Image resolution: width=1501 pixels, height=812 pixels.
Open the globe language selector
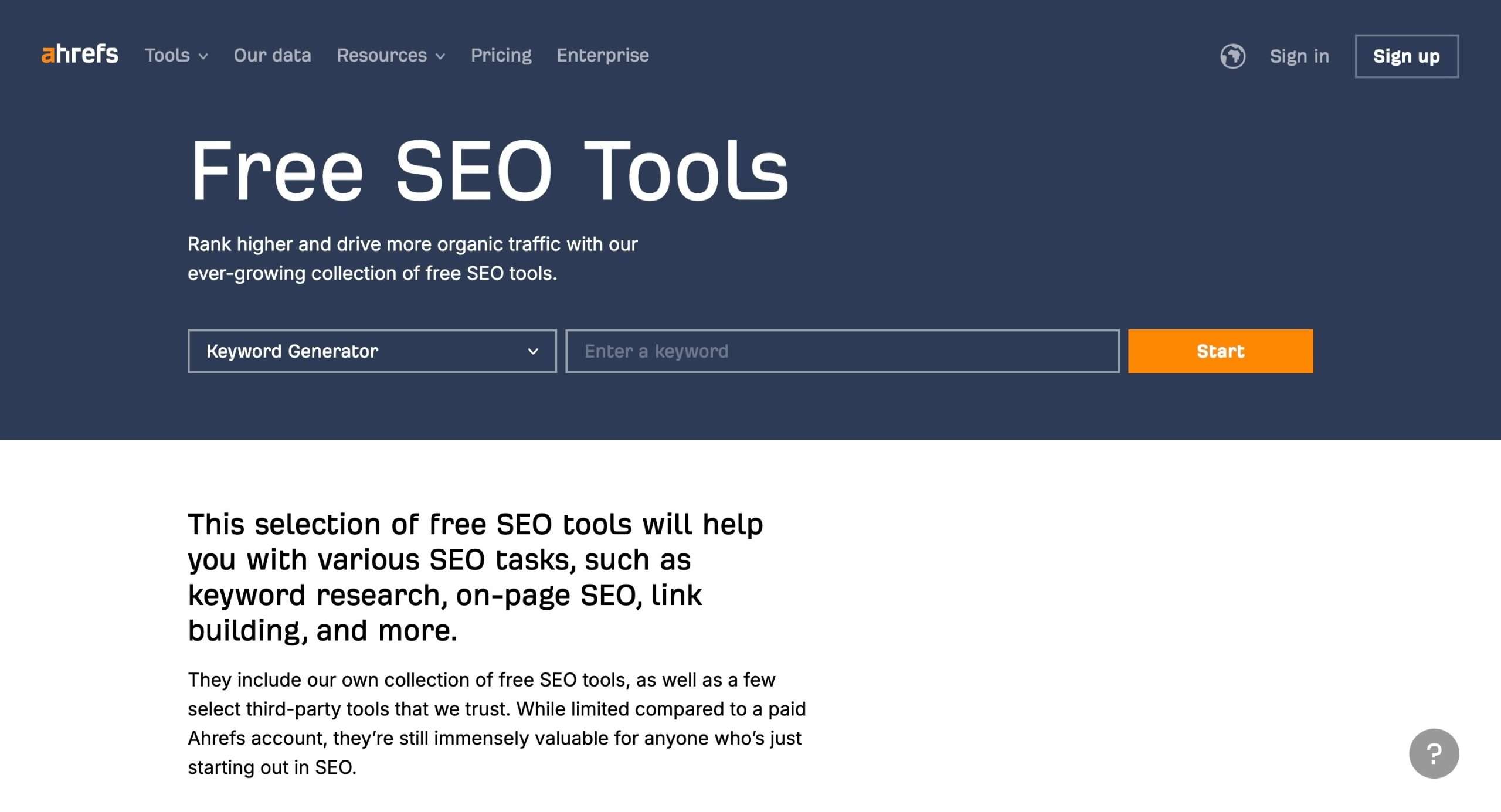(x=1232, y=56)
